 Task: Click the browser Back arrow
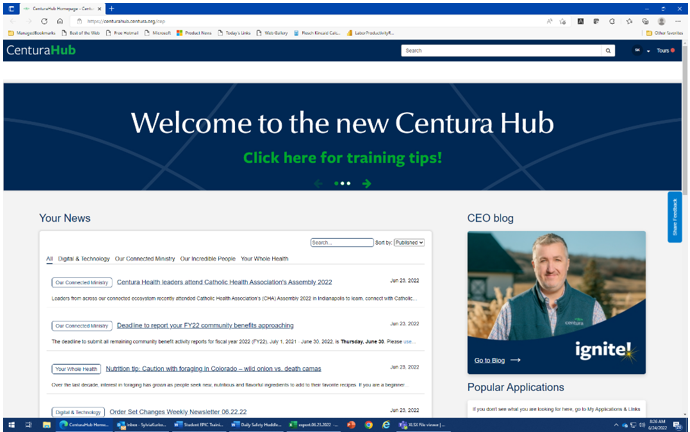[12, 21]
